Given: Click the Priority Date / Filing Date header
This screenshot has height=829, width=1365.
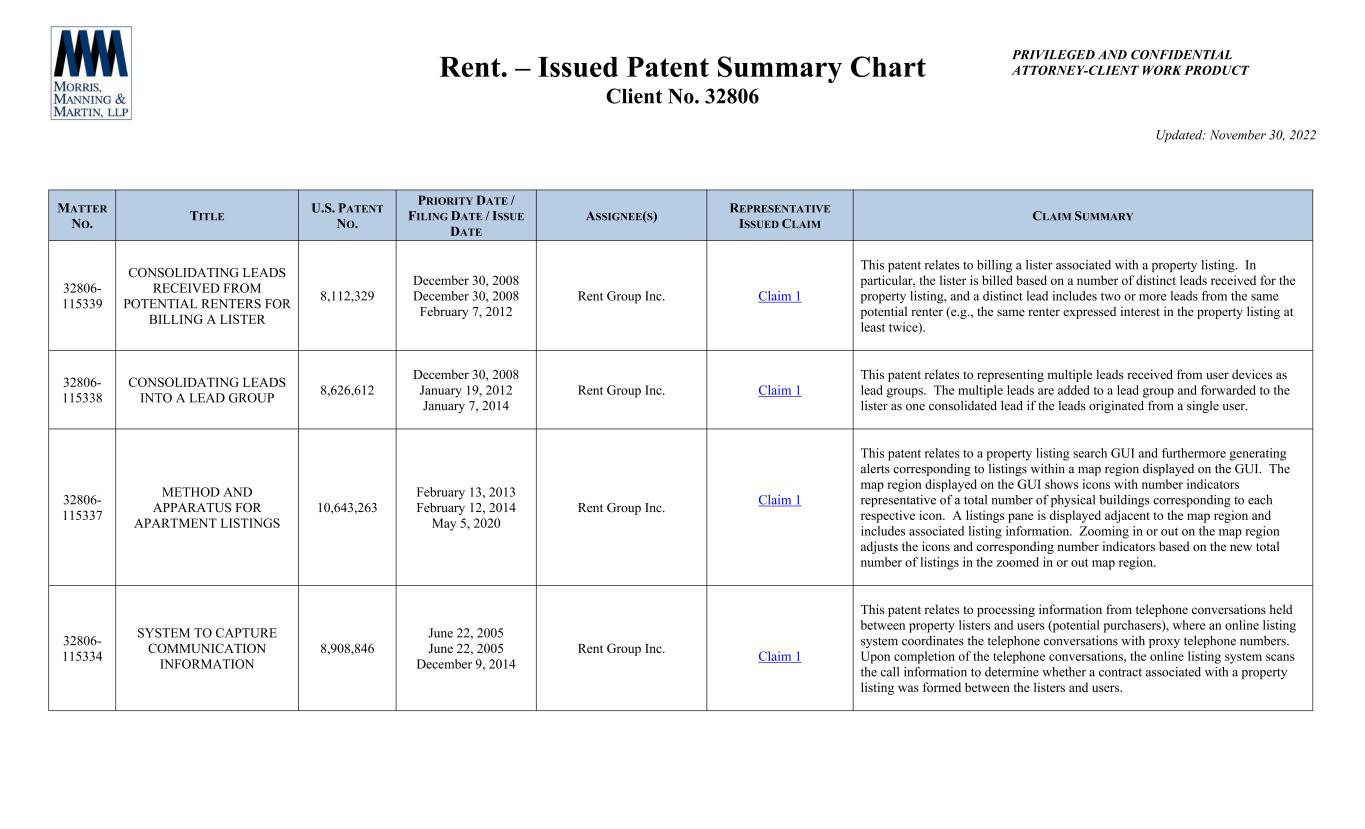Looking at the screenshot, I should [466, 215].
